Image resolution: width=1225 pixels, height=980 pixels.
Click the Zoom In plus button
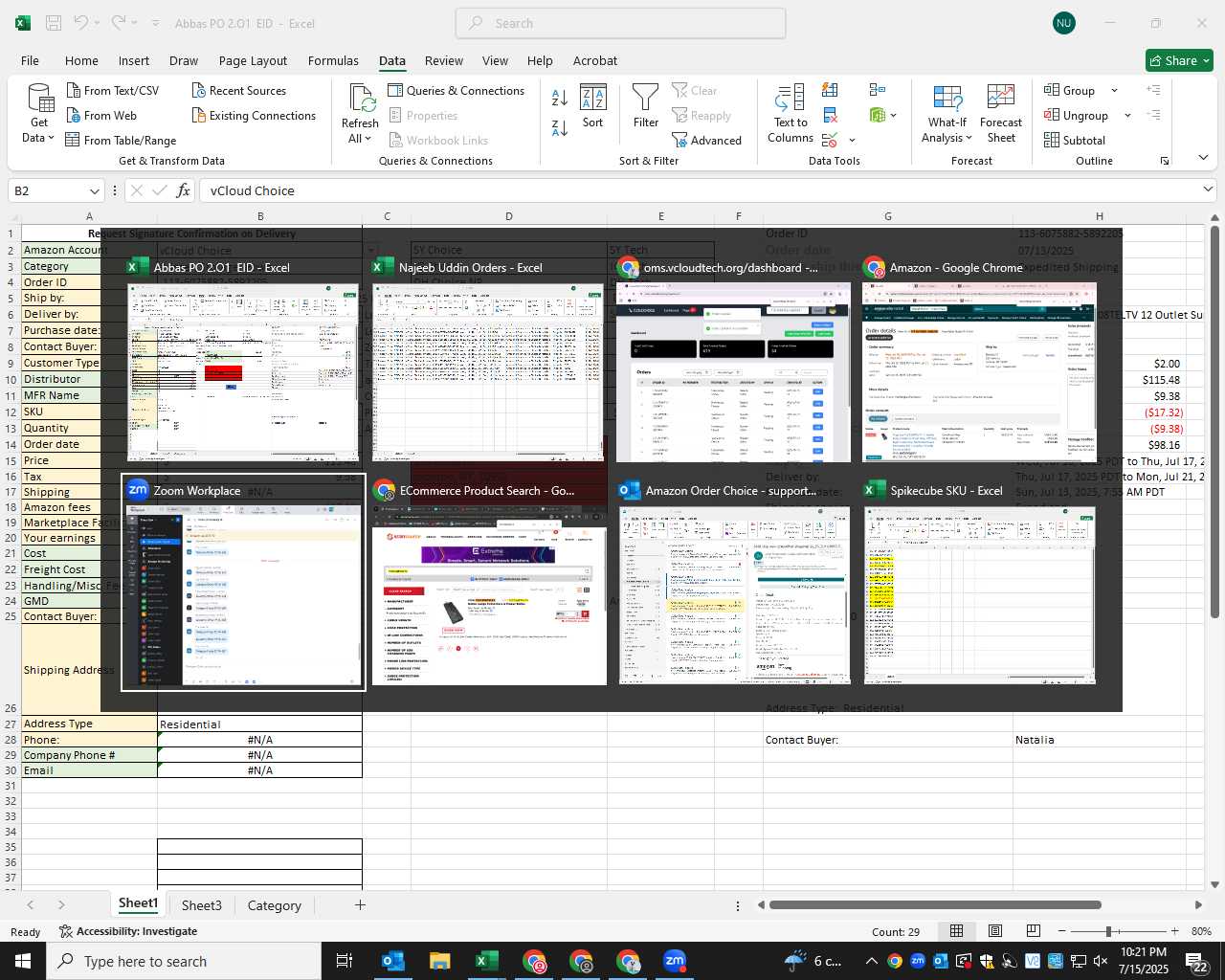coord(1174,931)
